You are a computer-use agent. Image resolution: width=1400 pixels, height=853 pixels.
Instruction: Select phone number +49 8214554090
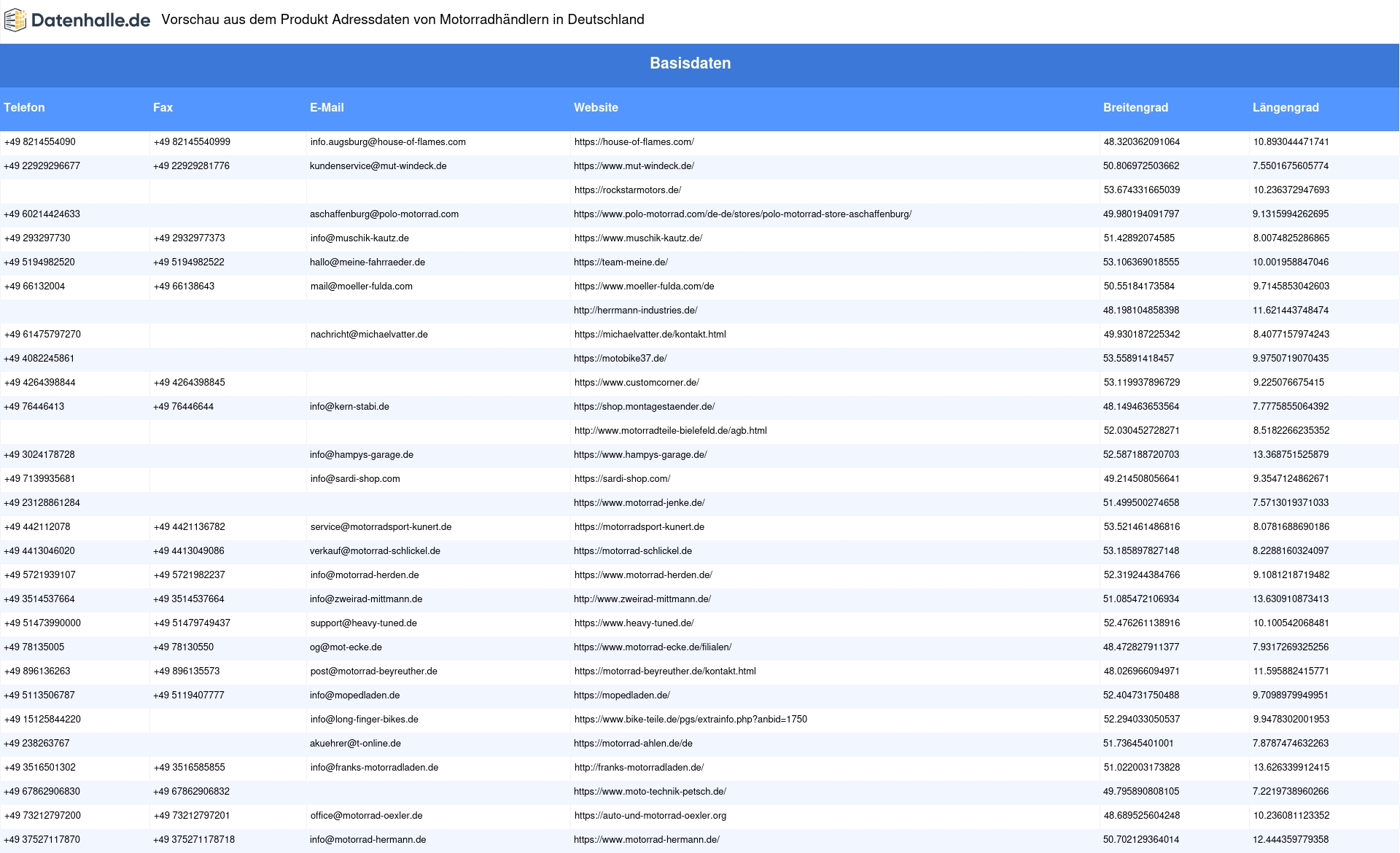(x=40, y=142)
